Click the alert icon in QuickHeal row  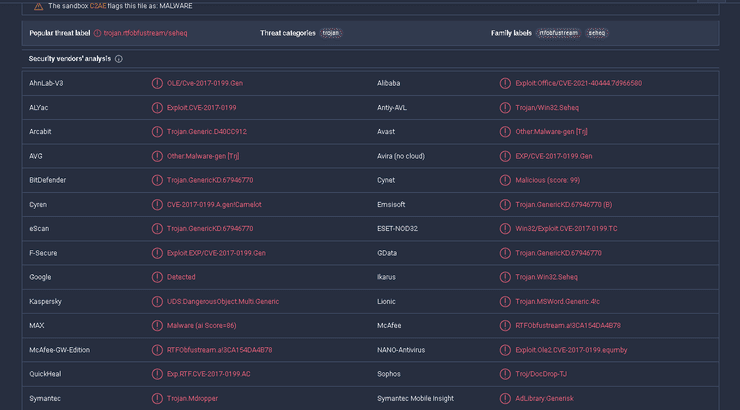click(x=157, y=374)
